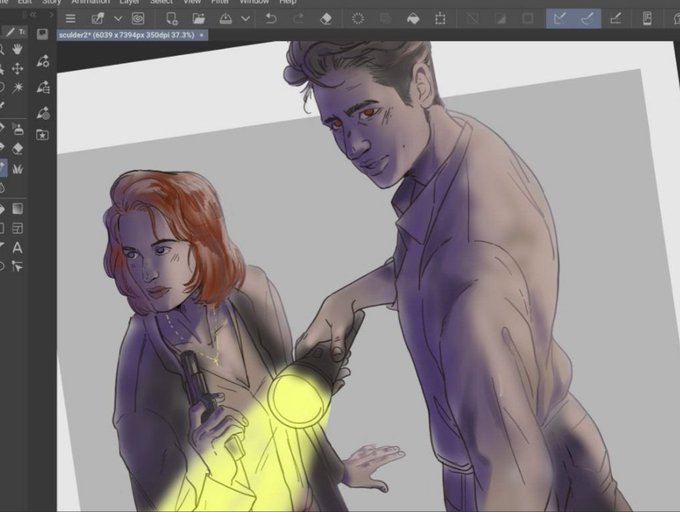Viewport: 680px width, 512px height.
Task: Open the View menu
Action: click(192, 2)
